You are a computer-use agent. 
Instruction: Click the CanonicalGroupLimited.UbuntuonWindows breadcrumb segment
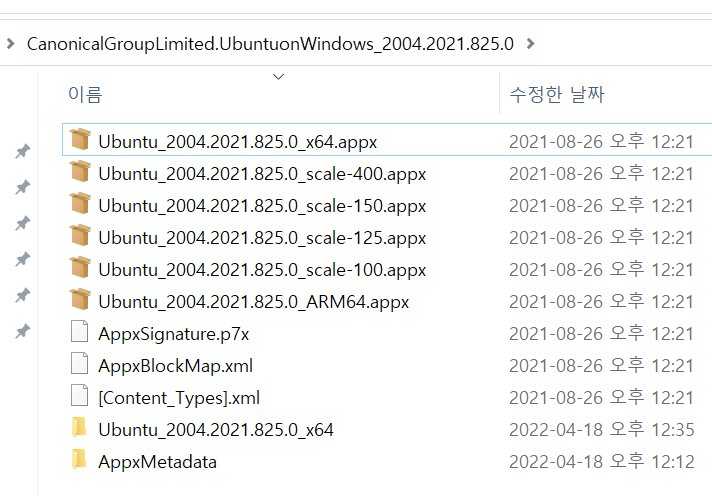point(270,44)
